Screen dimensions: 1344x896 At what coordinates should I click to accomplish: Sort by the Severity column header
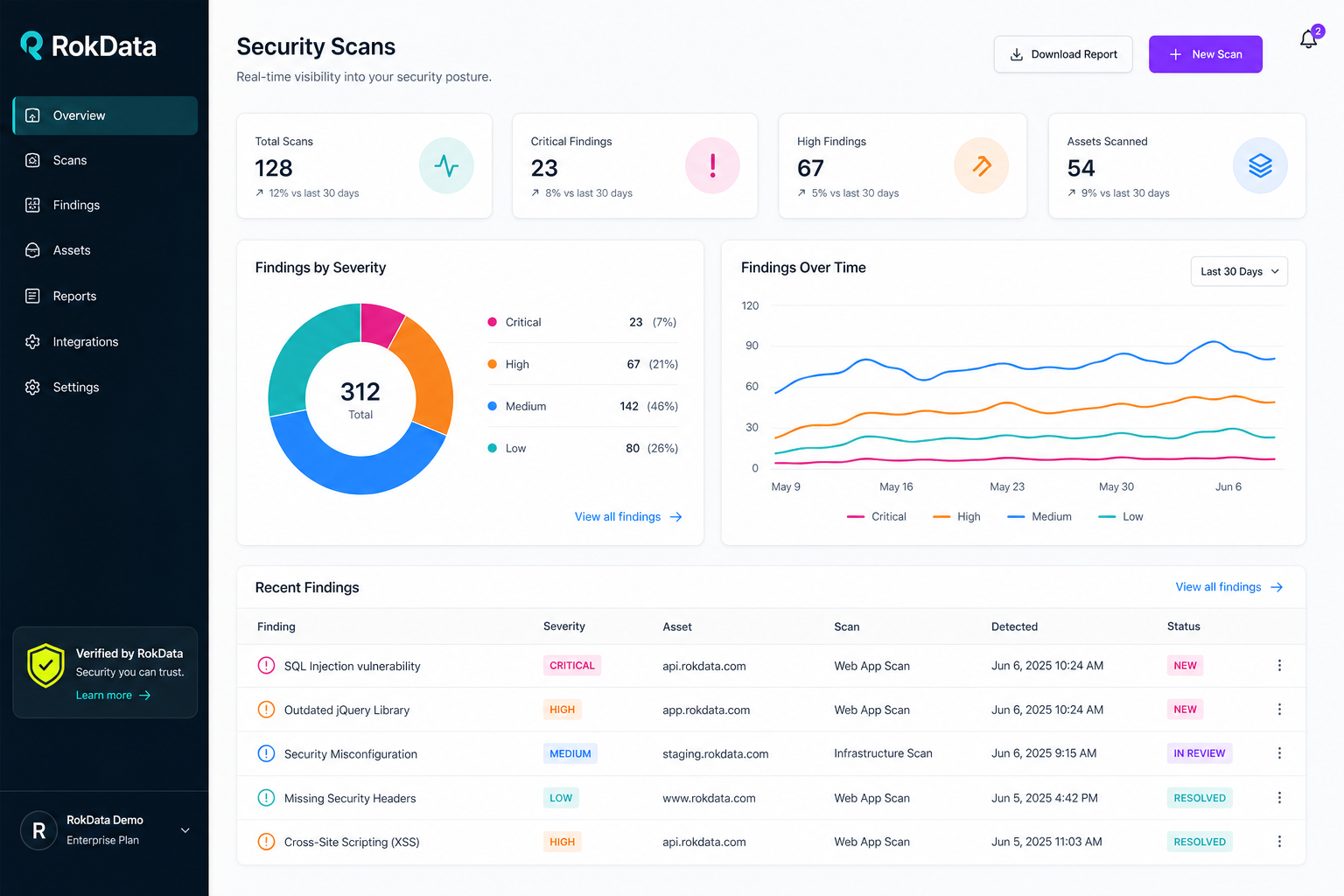pos(564,626)
